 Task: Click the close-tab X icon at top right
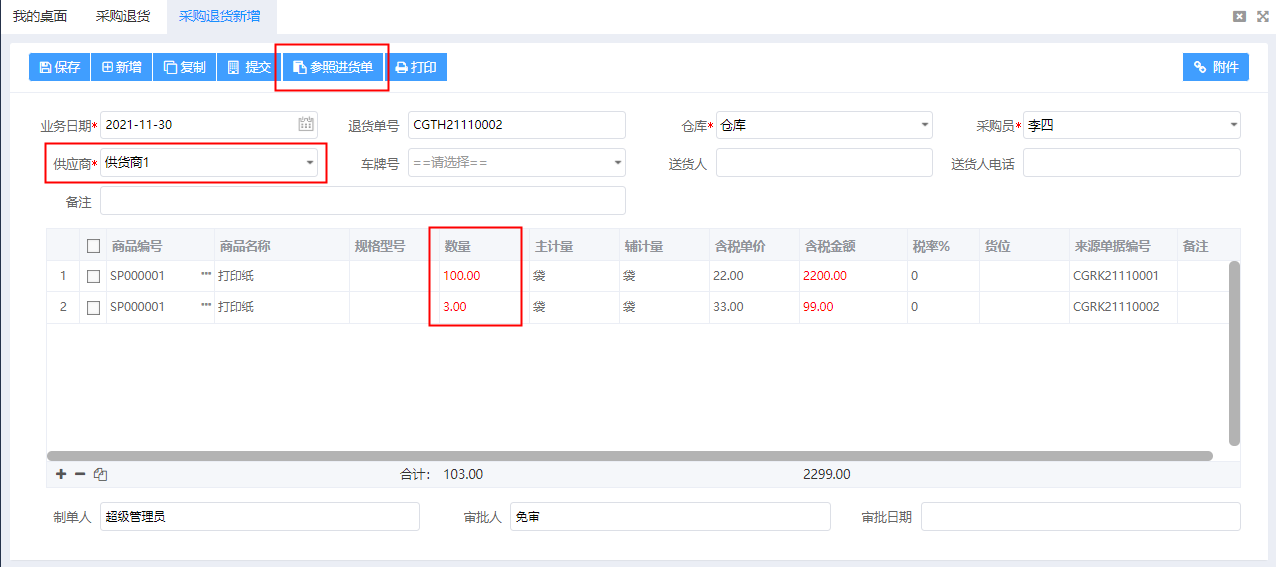tap(1240, 16)
